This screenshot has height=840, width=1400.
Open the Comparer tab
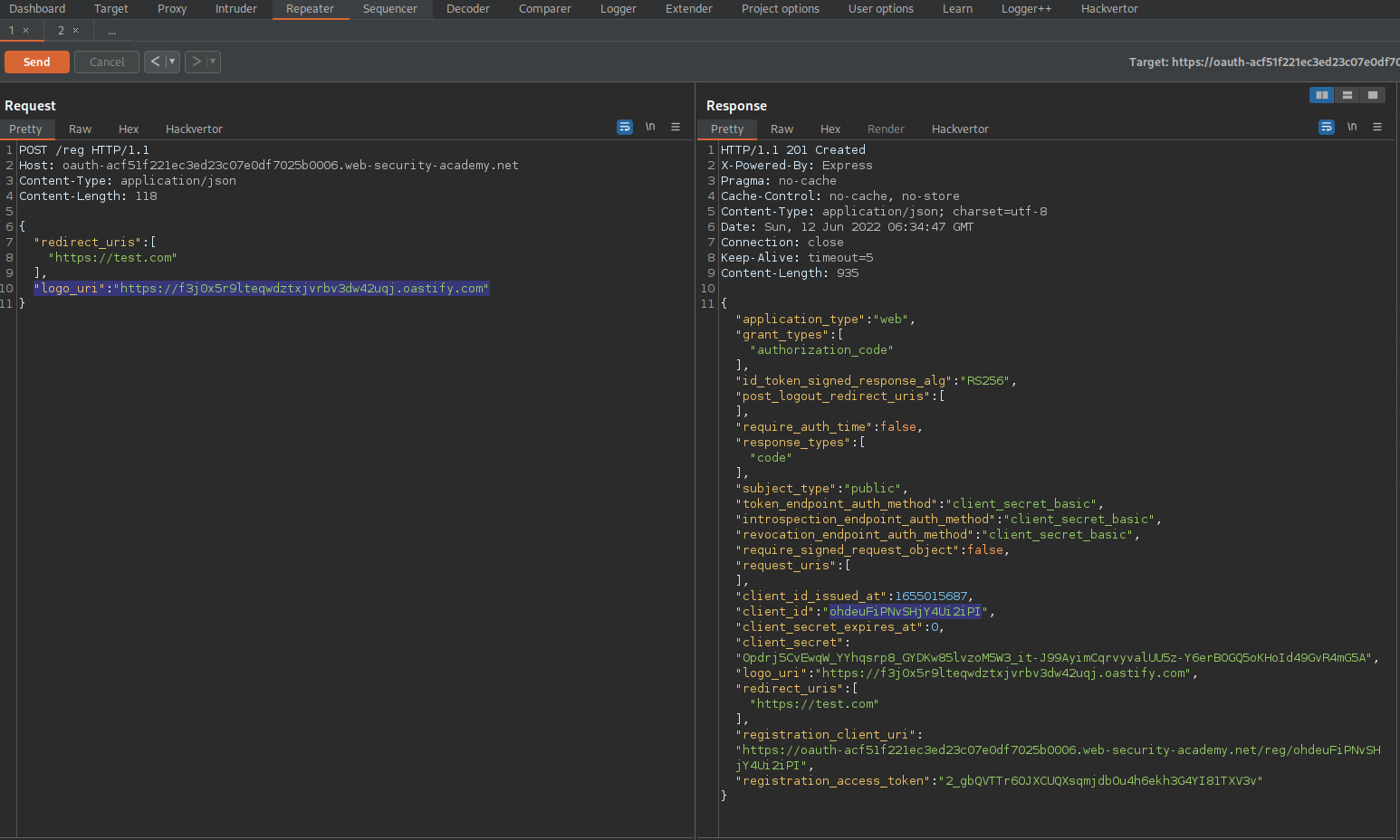pos(545,9)
